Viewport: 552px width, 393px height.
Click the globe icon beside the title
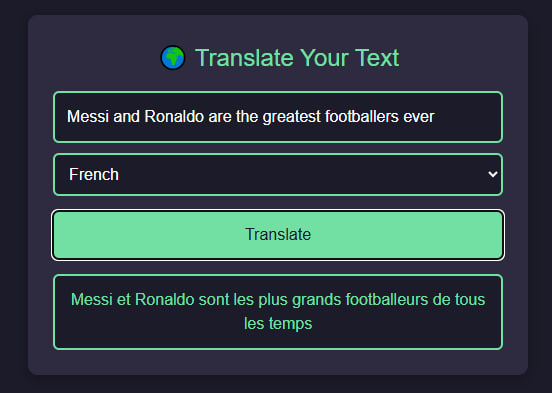click(x=172, y=58)
